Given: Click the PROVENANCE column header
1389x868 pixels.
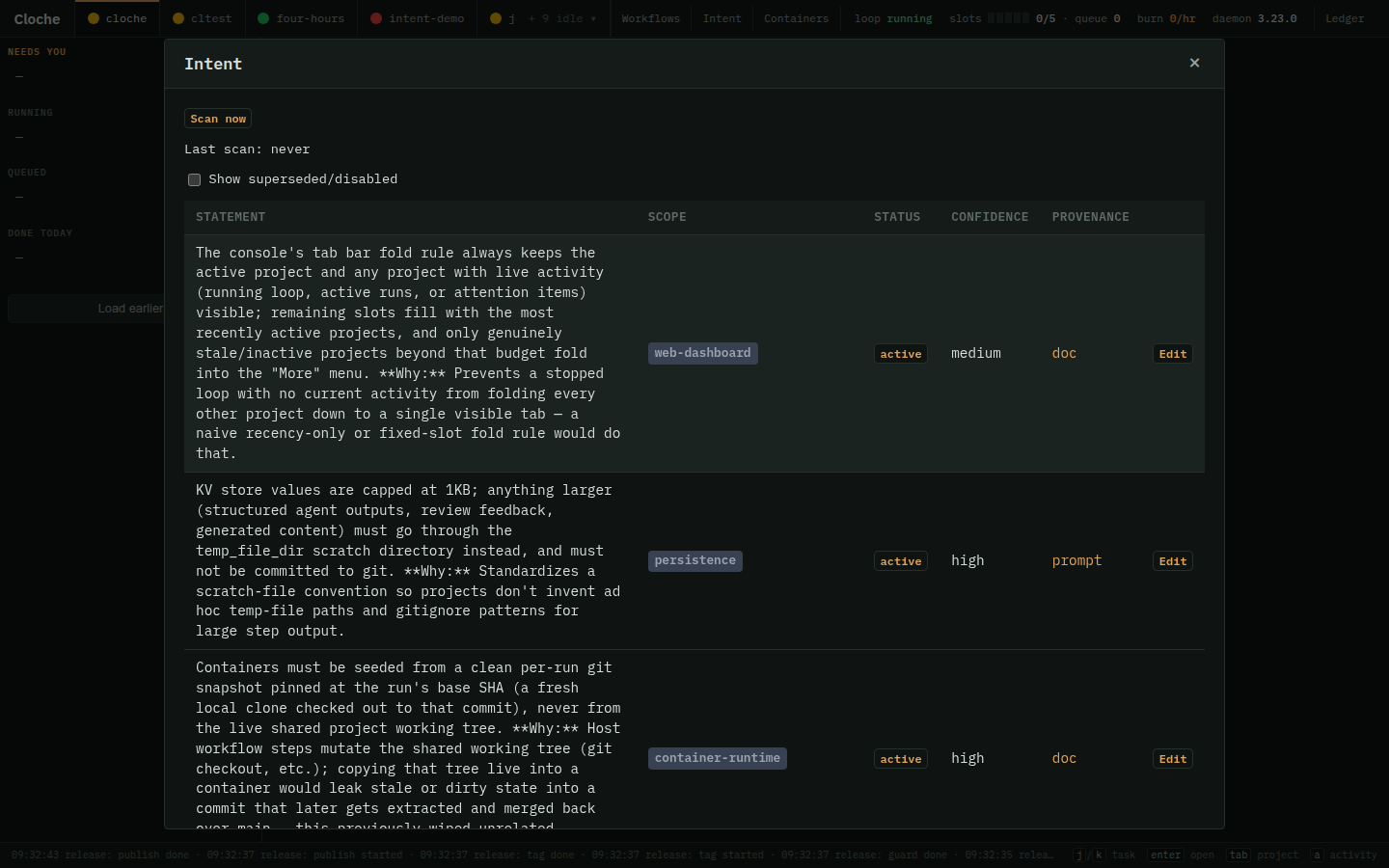Looking at the screenshot, I should coord(1090,217).
